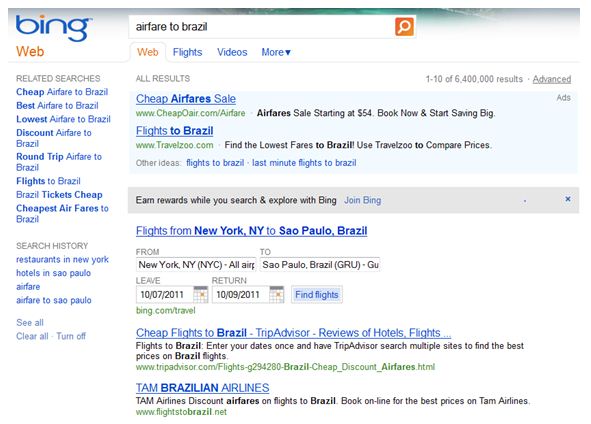The image size is (591, 424).
Task: Click the www.tripadvisor.com result URL text
Action: pyautogui.click(x=285, y=367)
